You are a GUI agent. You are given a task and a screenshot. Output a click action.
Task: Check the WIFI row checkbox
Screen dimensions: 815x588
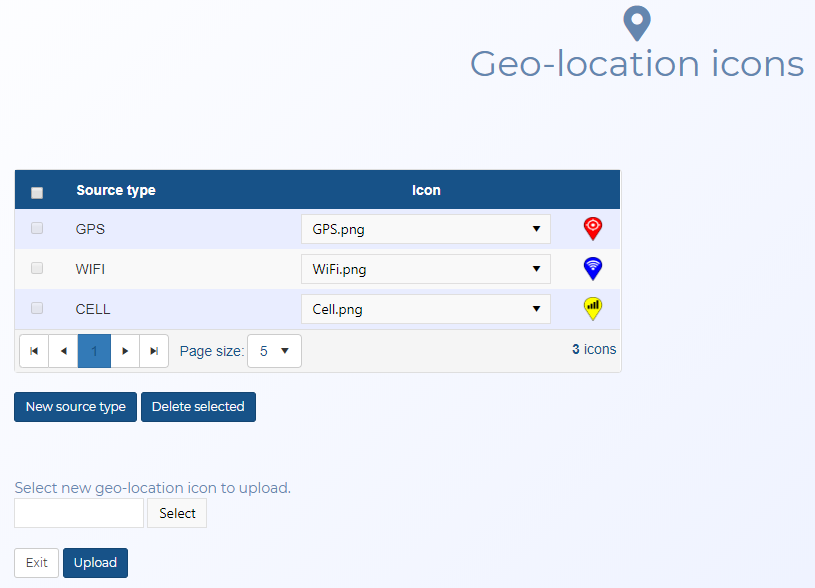[x=37, y=268]
